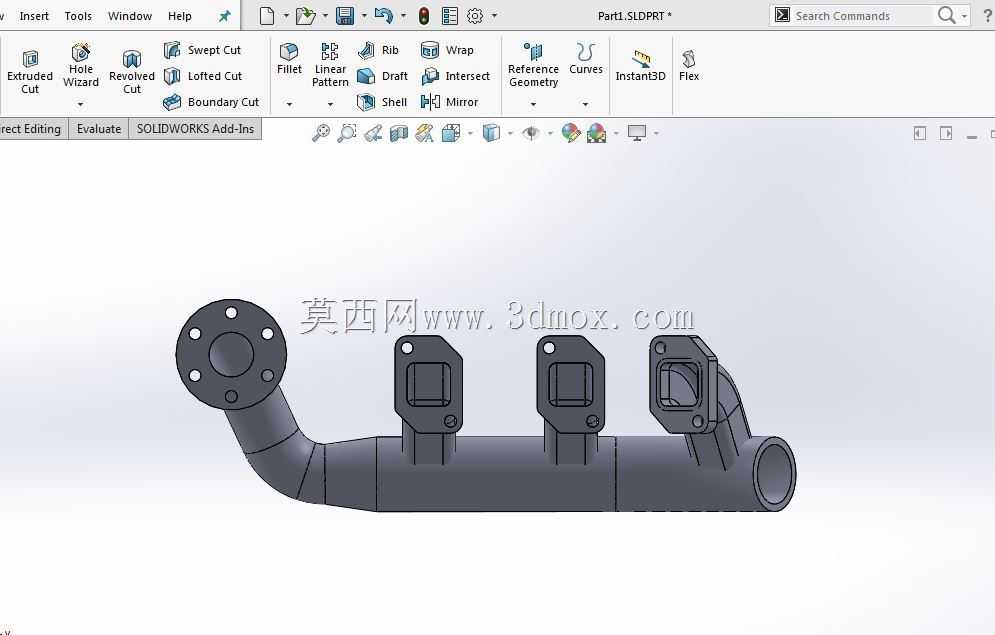Restore the previous view

(x=373, y=133)
